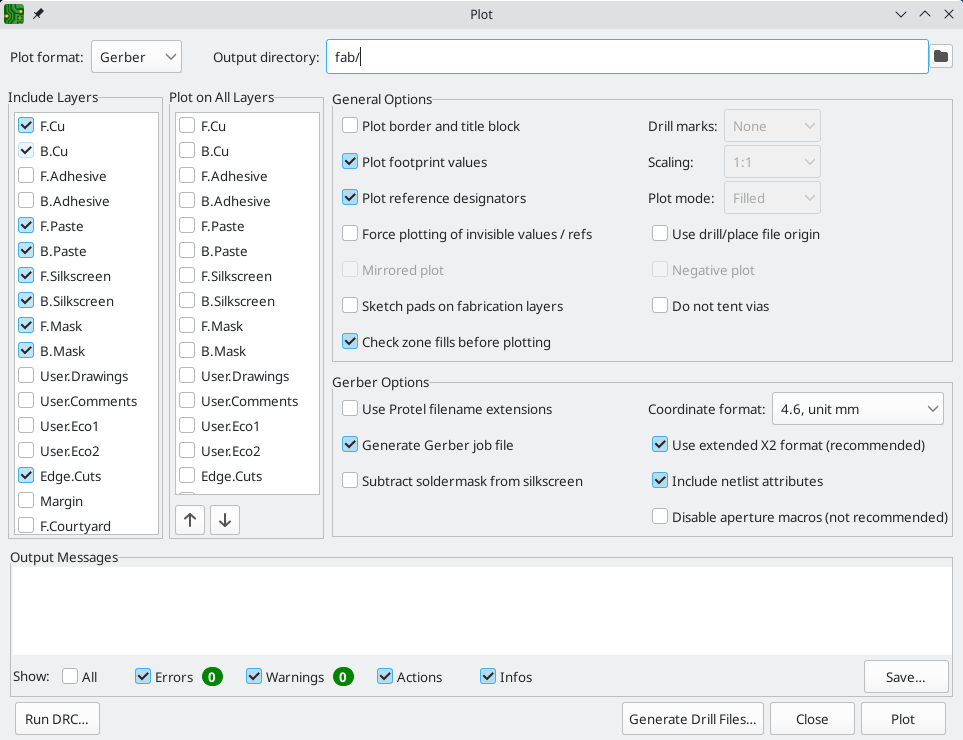Enable Subtract soldermask from silkscreen
The height and width of the screenshot is (740, 963).
point(350,481)
